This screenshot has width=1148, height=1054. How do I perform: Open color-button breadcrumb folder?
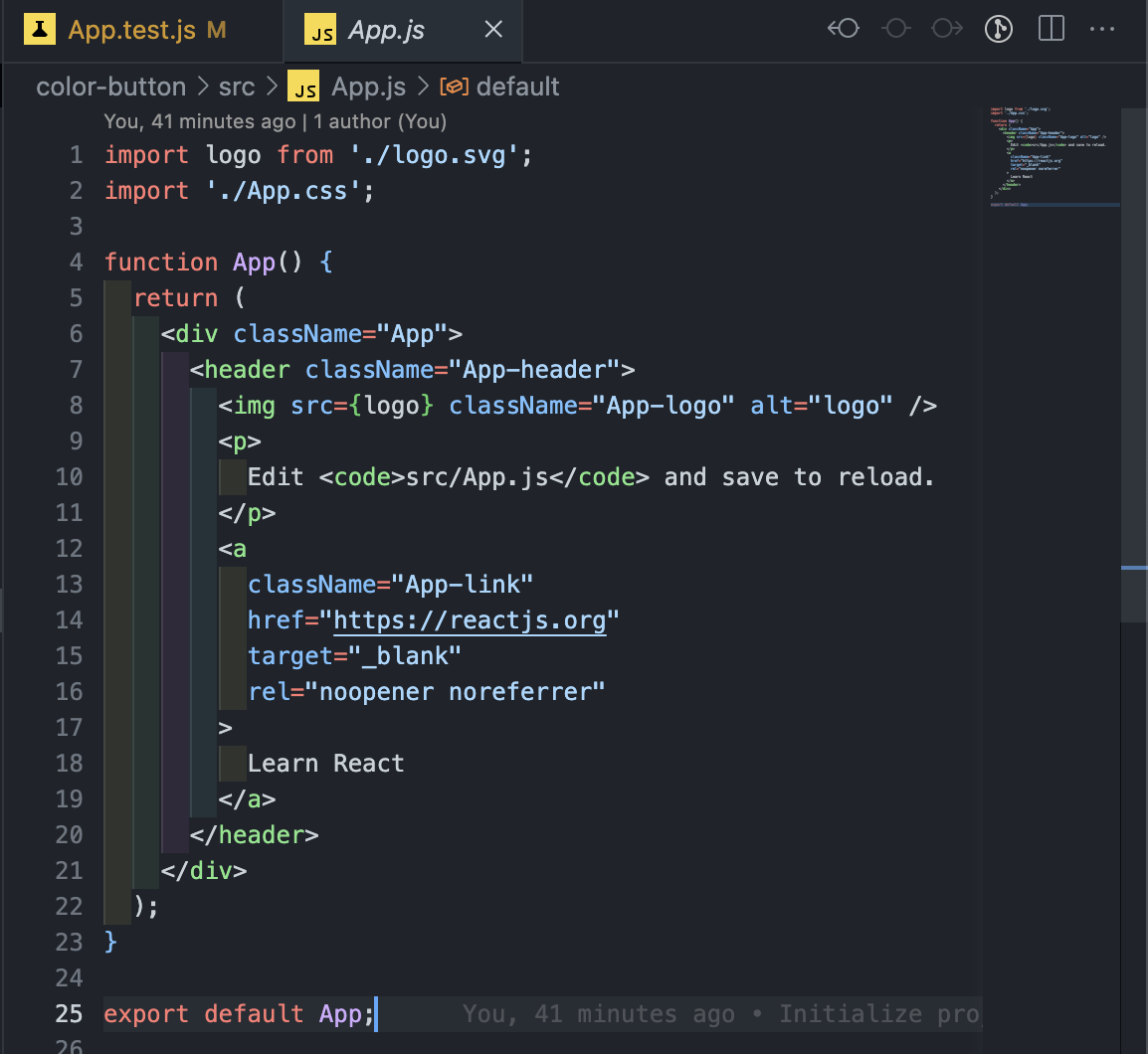tap(111, 87)
